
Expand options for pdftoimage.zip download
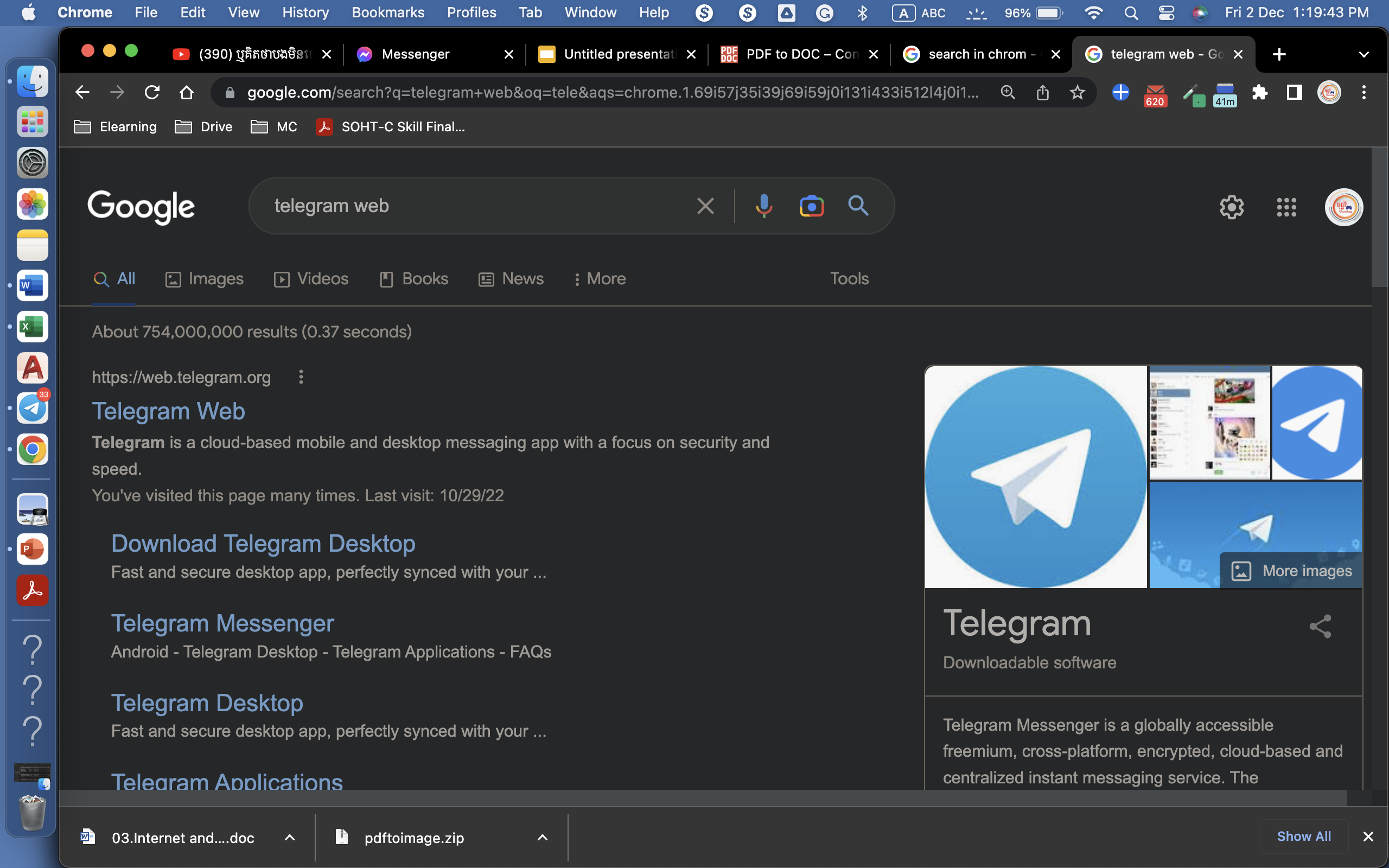tap(543, 838)
